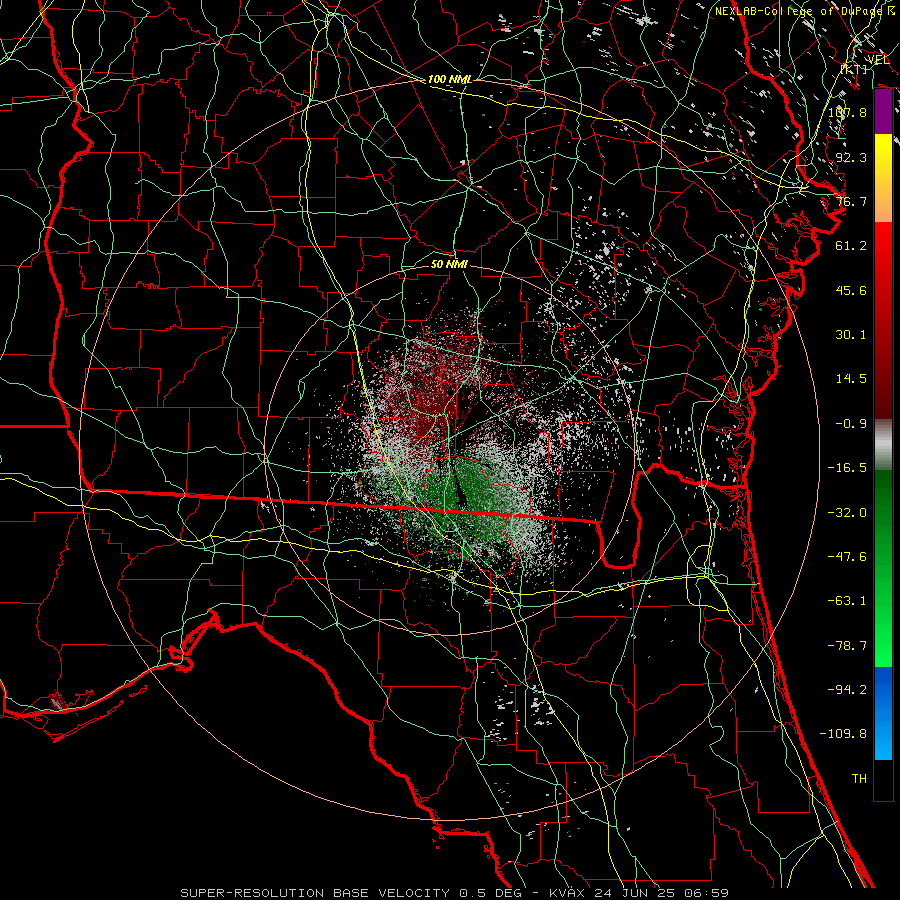This screenshot has width=900, height=900.
Task: Click the -109.8 velocity scale value
Action: (844, 734)
